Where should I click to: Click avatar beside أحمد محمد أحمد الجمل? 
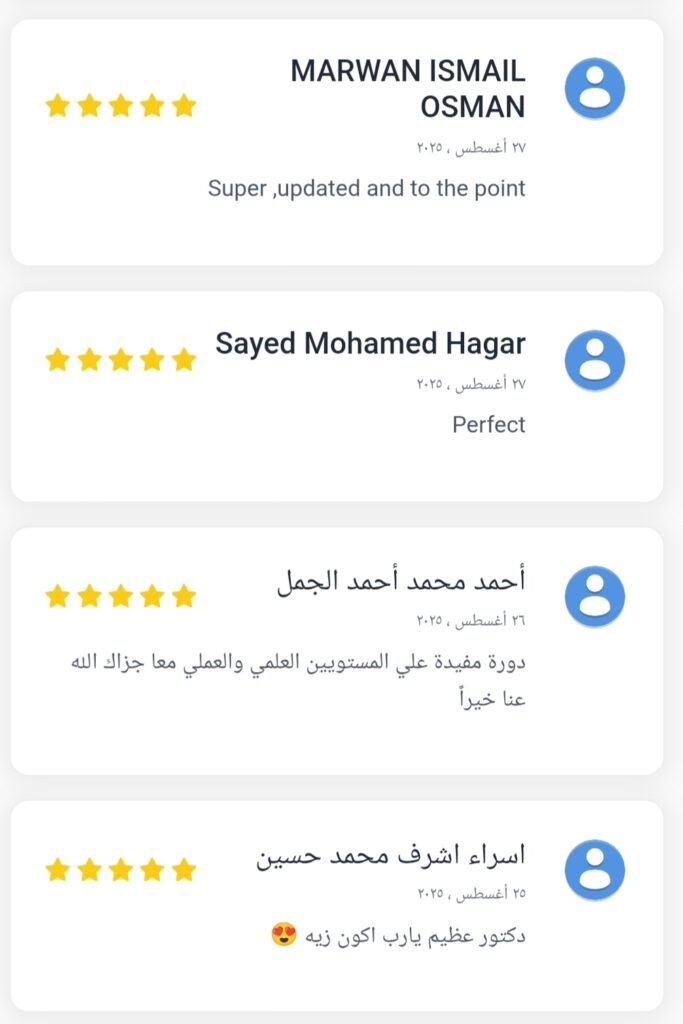pos(595,596)
